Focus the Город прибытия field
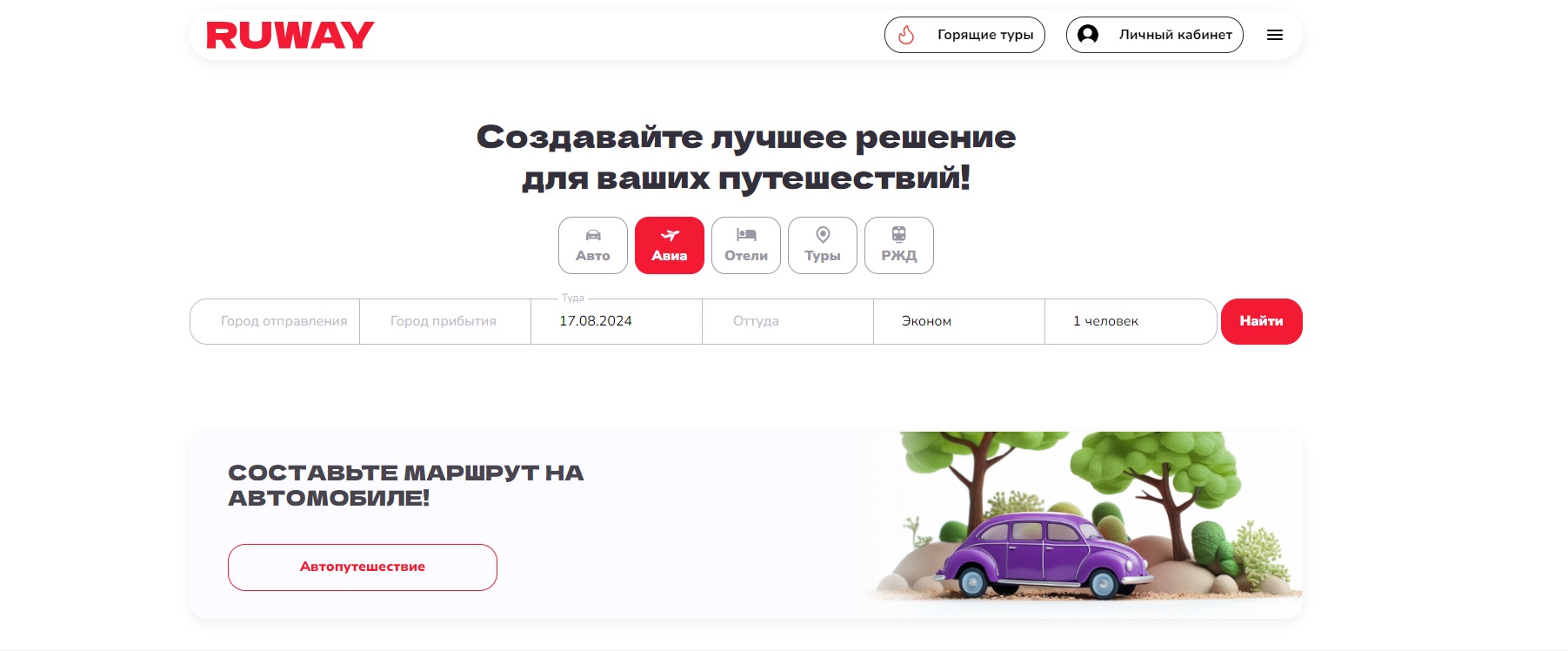Screen dimensions: 1568x651 [x=445, y=321]
